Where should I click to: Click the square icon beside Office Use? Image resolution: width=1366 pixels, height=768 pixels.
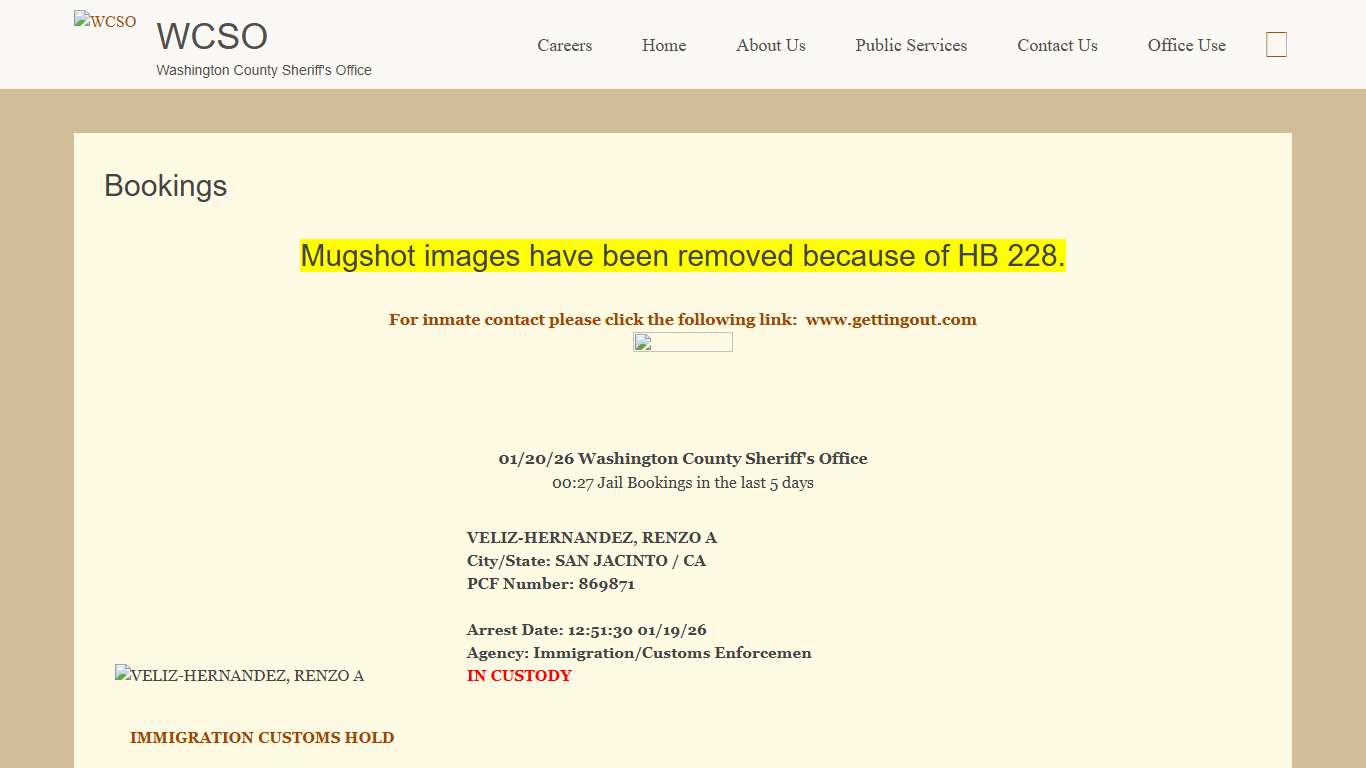pos(1276,45)
